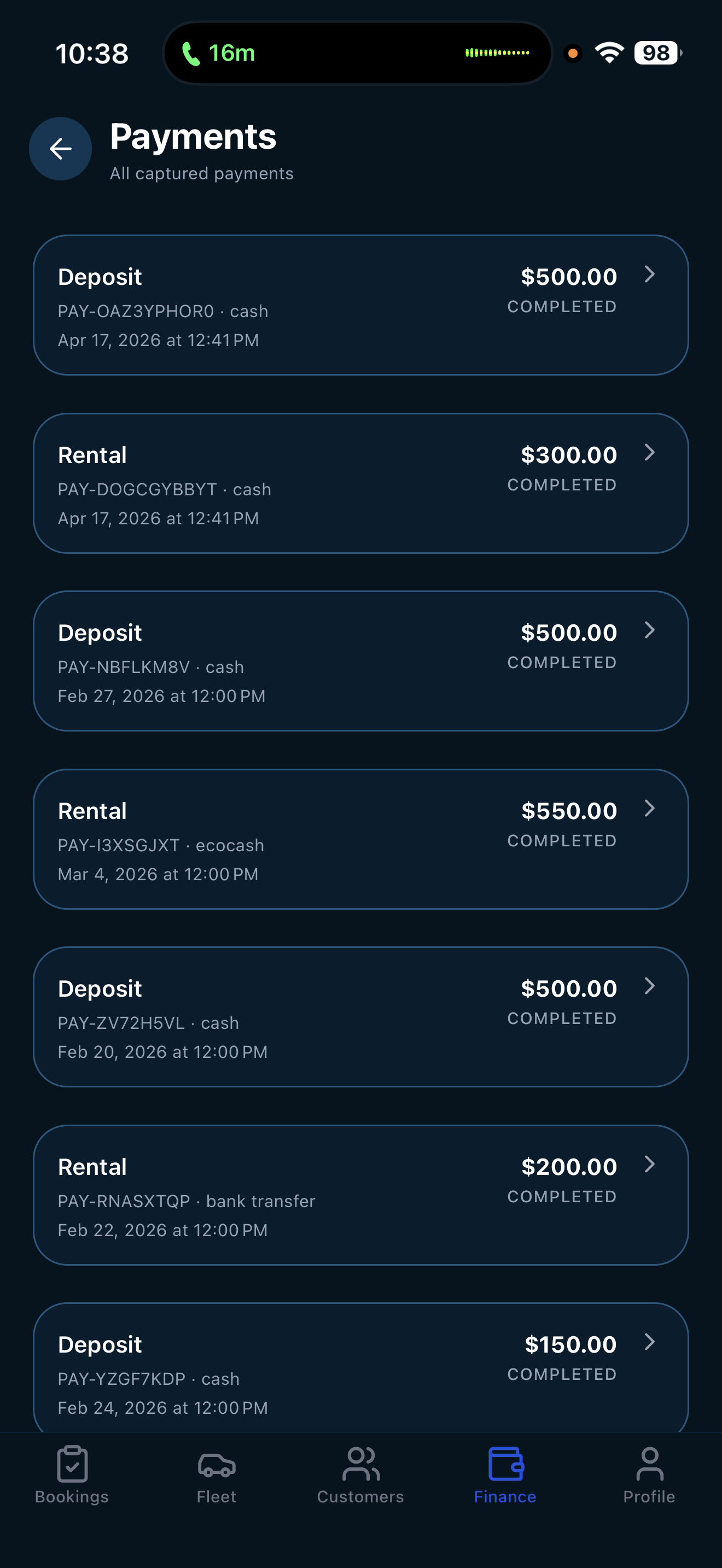Screen dimensions: 722x1568
Task: Expand chevron on bank transfer rental
Action: tap(650, 1165)
